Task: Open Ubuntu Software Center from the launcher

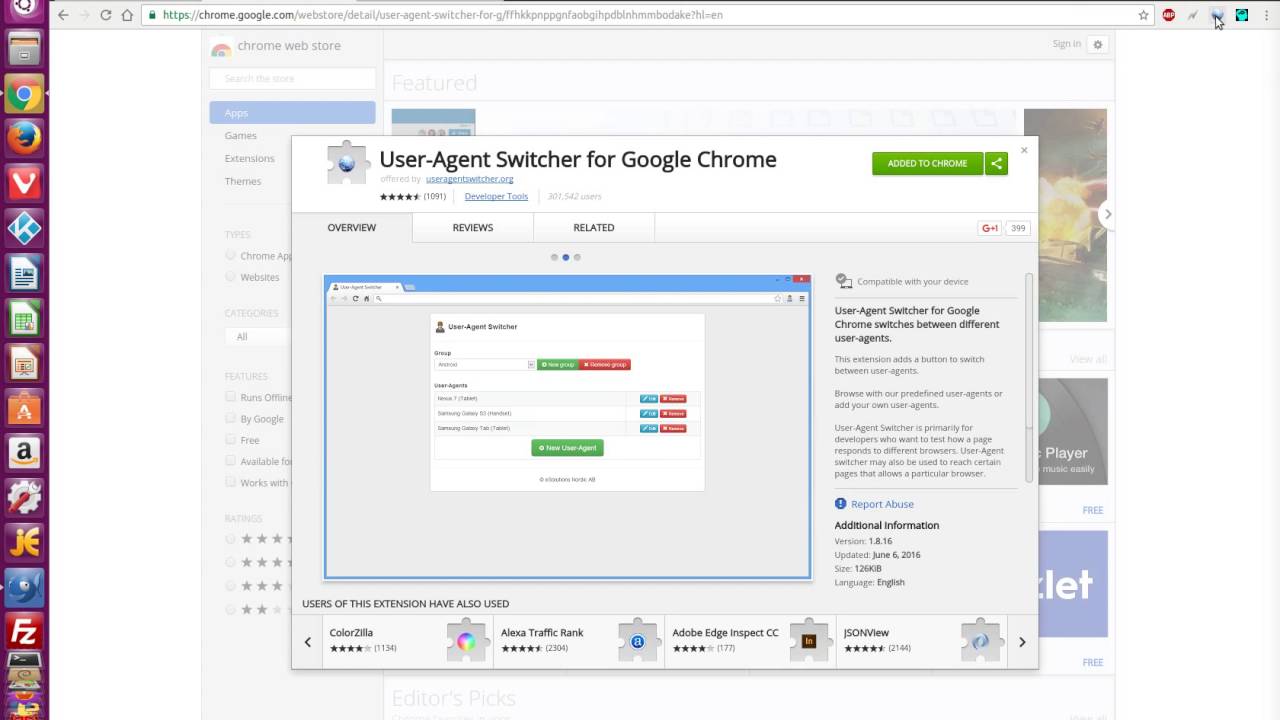Action: point(24,408)
